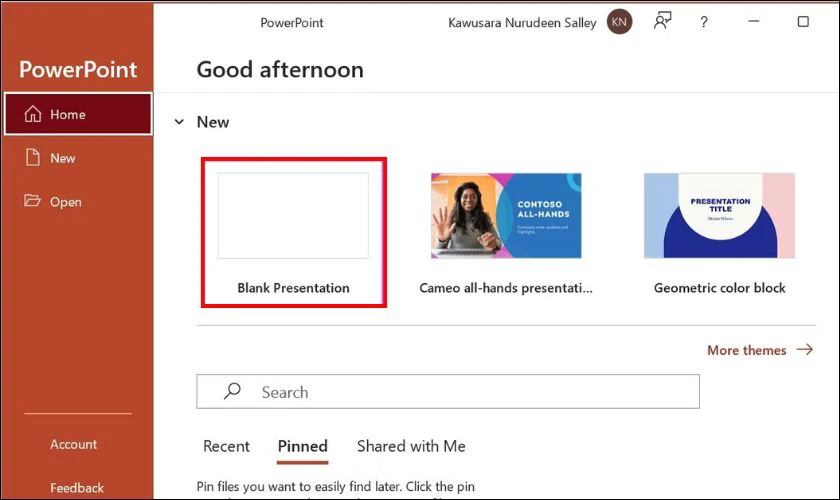Screen dimensions: 840x500
Task: Click the magnifier search icon
Action: coord(232,391)
